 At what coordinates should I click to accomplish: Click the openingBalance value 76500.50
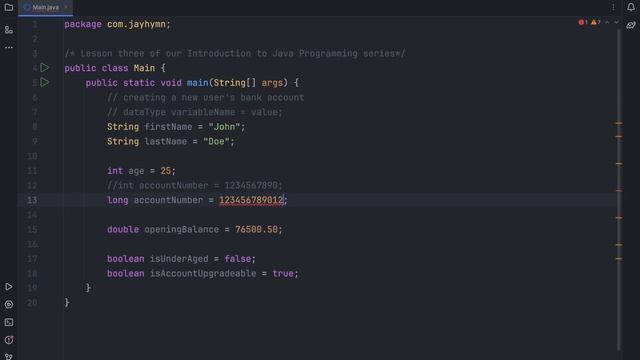256,229
